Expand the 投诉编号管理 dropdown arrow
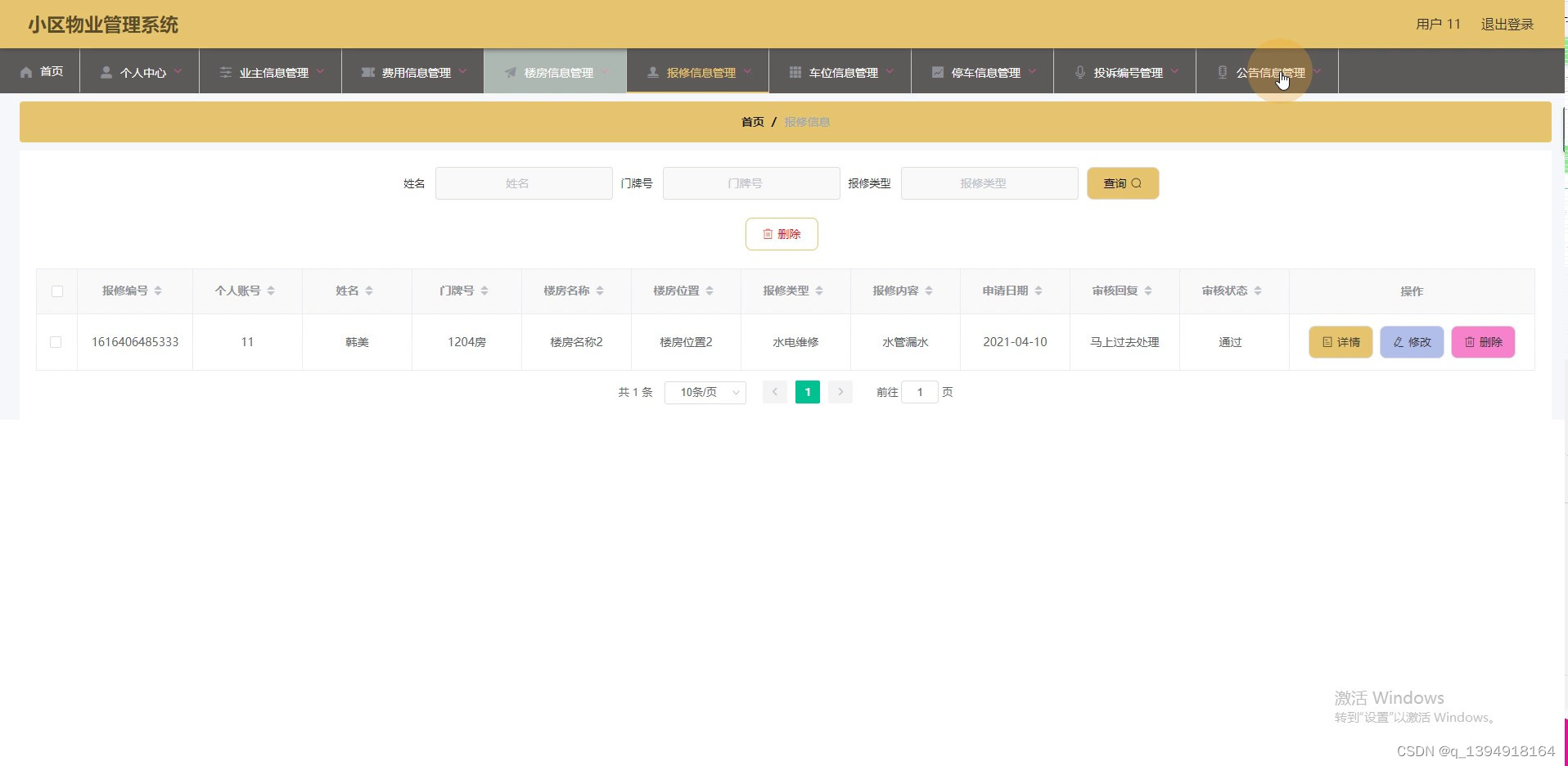Screen dimensions: 1568x766 click(1174, 71)
